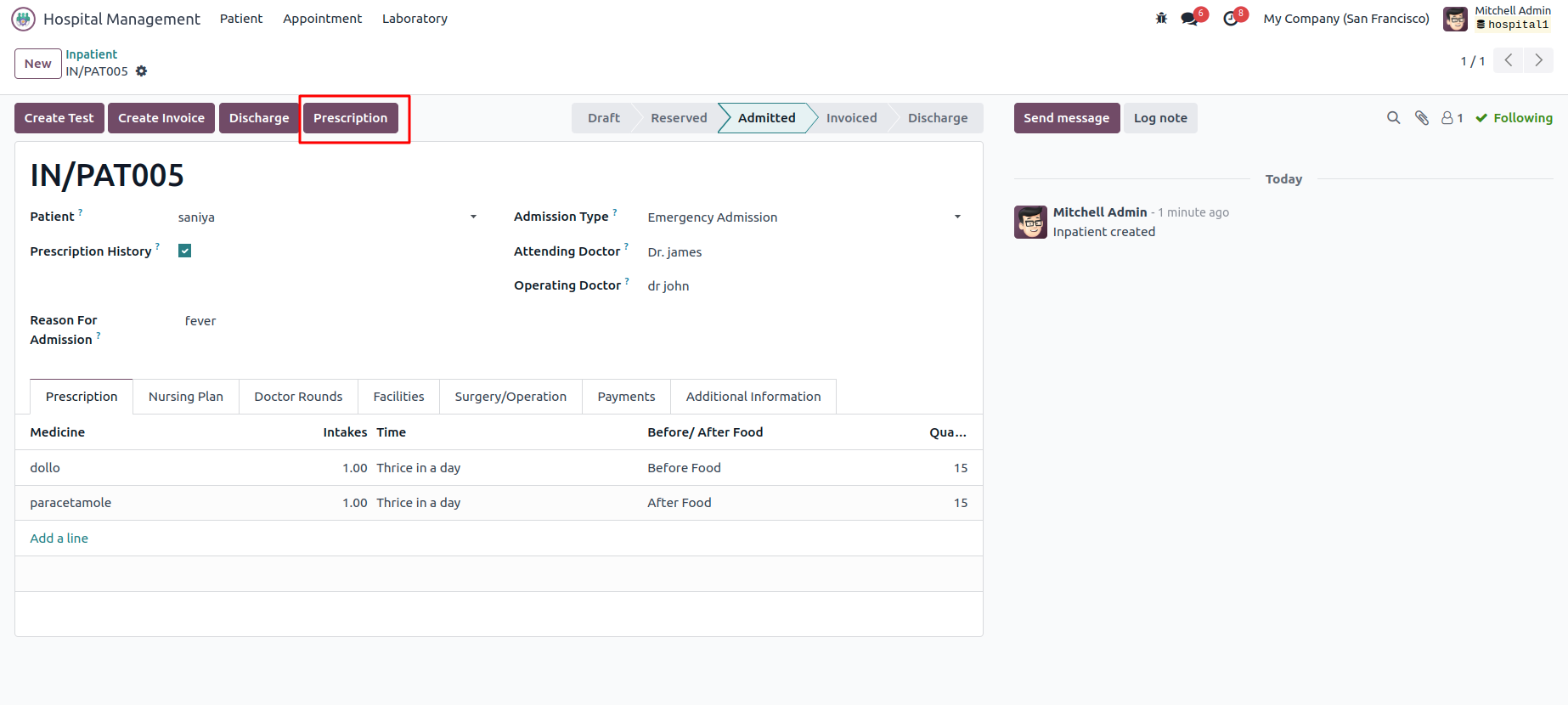This screenshot has height=705, width=1568.
Task: Search messages with magnifier icon
Action: click(x=1393, y=118)
